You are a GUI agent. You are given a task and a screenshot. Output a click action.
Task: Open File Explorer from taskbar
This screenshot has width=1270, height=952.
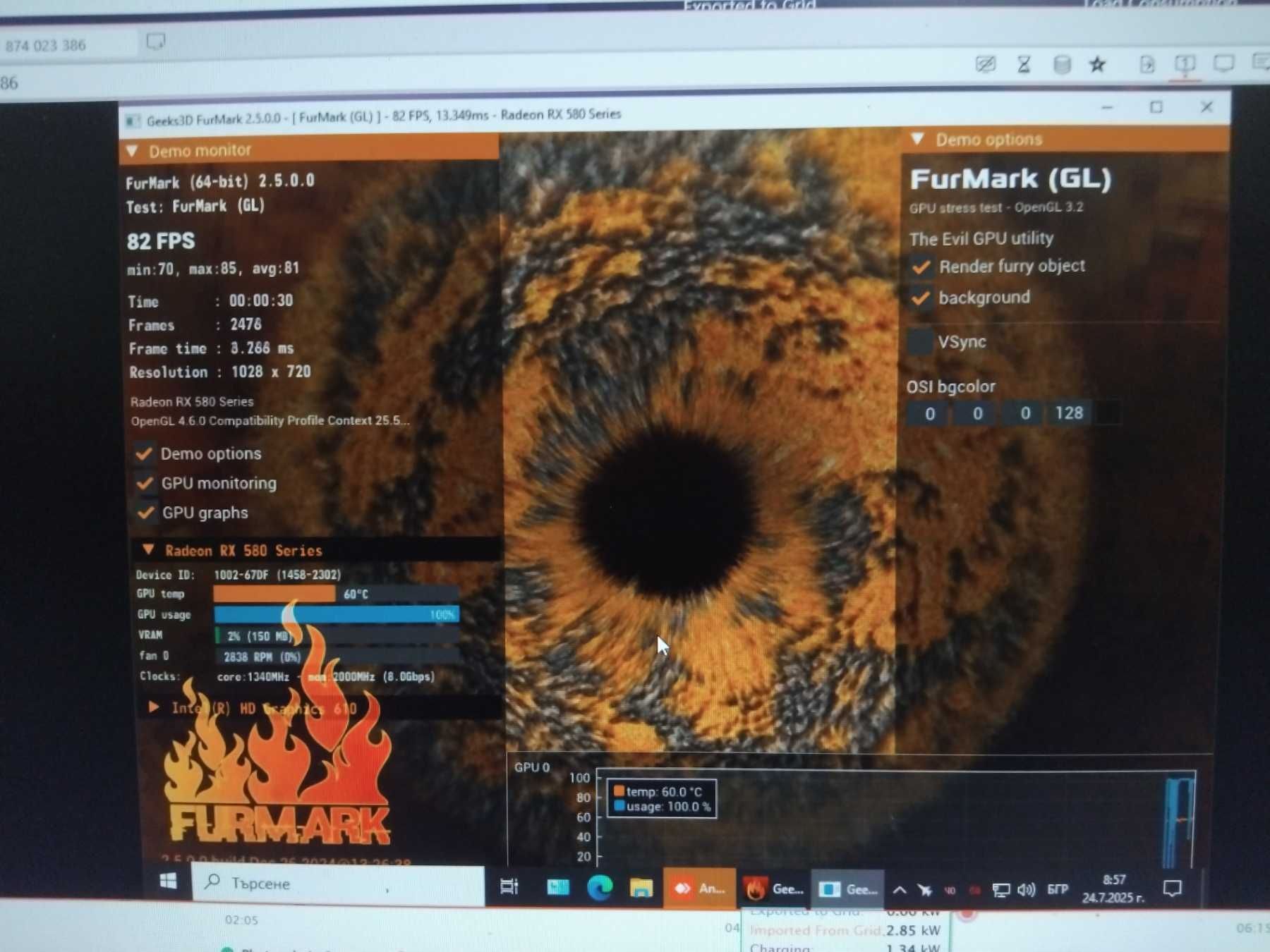click(641, 888)
